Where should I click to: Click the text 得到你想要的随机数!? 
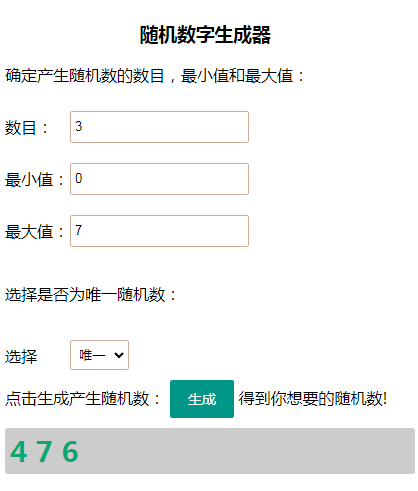pos(313,399)
